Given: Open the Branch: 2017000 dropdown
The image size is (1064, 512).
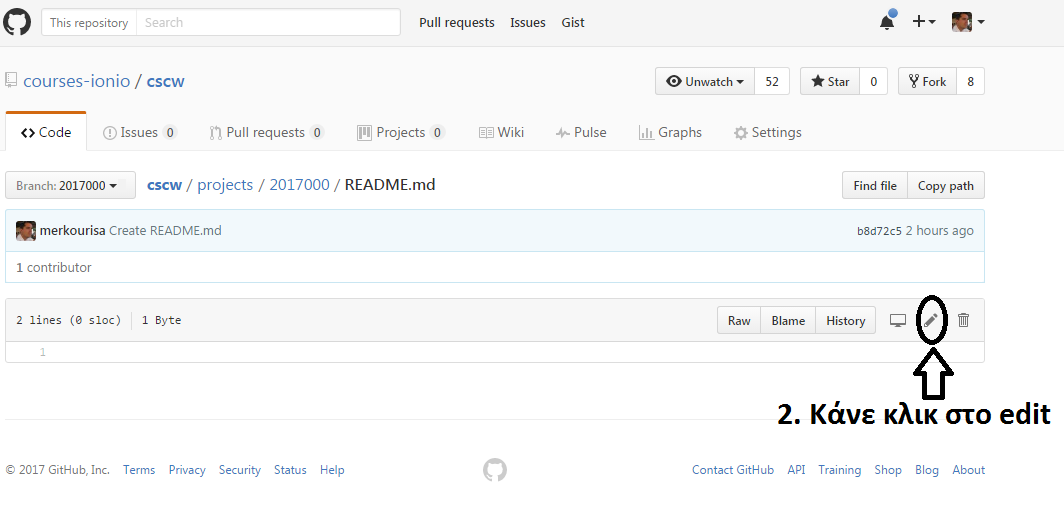Looking at the screenshot, I should 71,185.
